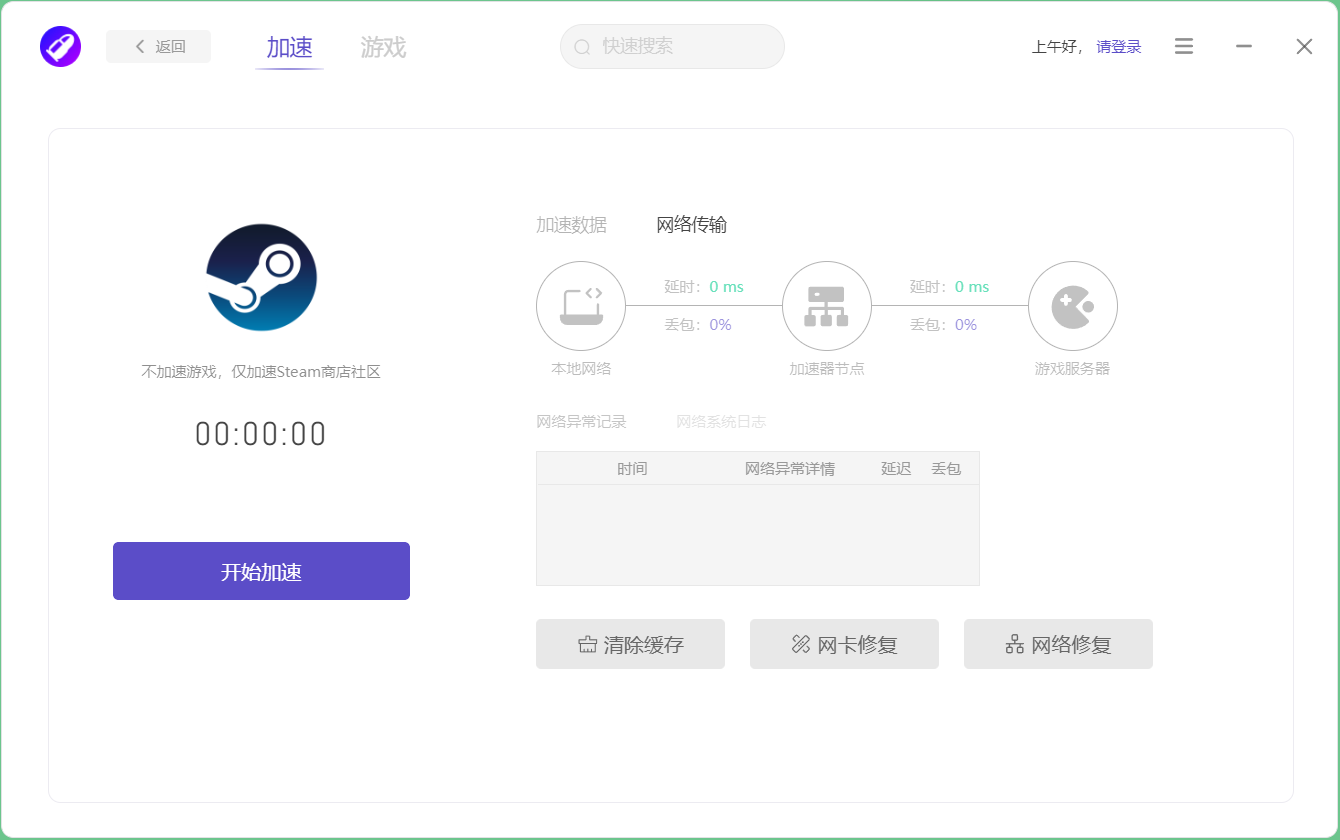Click the 本地网络 laptop icon

tap(581, 306)
